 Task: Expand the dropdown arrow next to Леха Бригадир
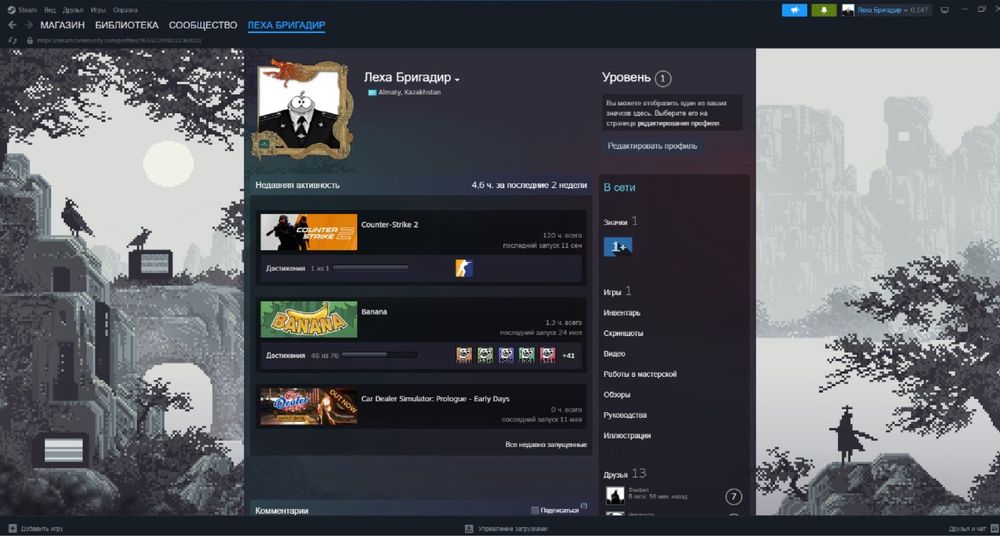[x=457, y=80]
